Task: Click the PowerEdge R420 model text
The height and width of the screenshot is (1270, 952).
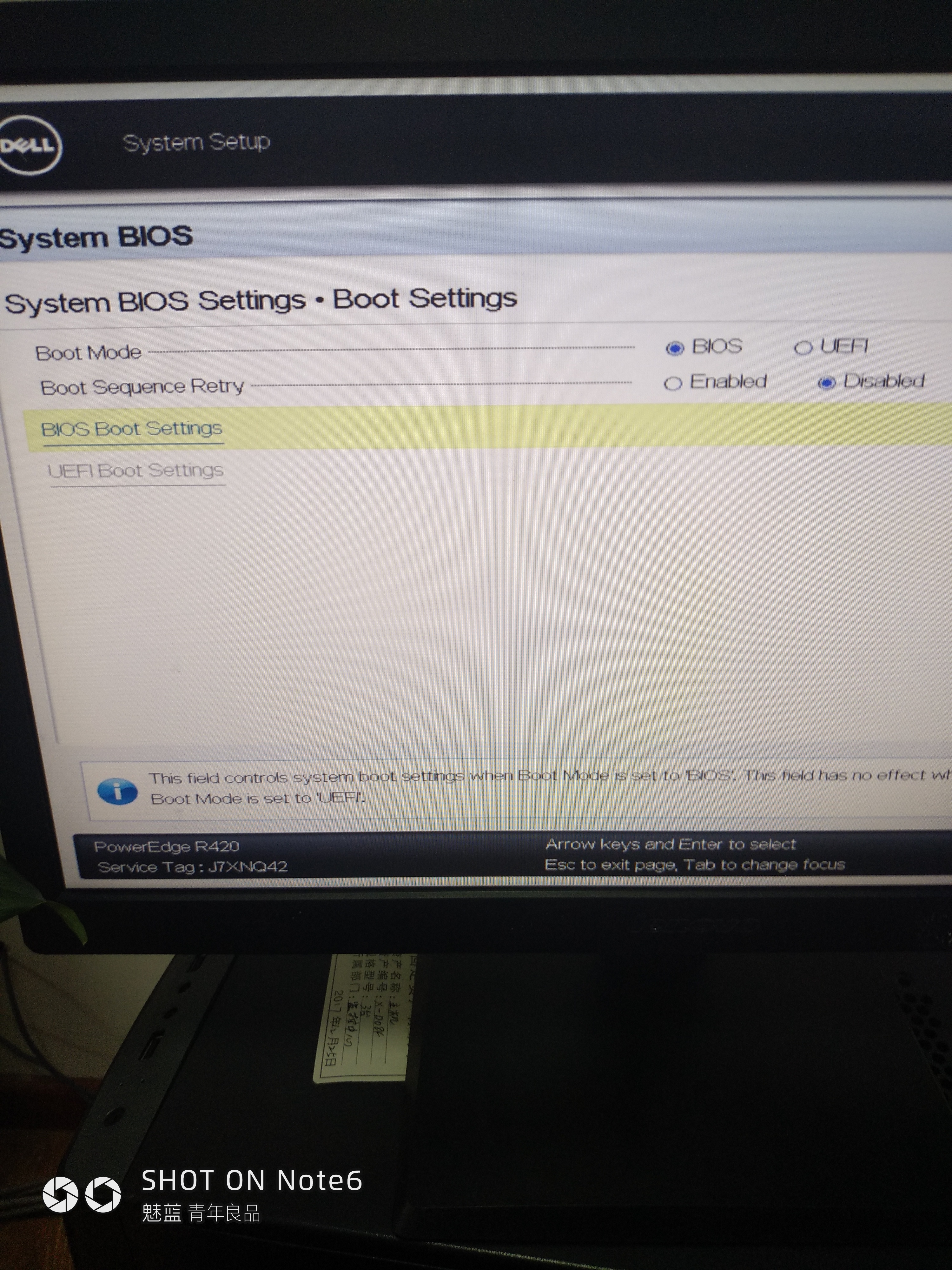Action: coord(166,846)
